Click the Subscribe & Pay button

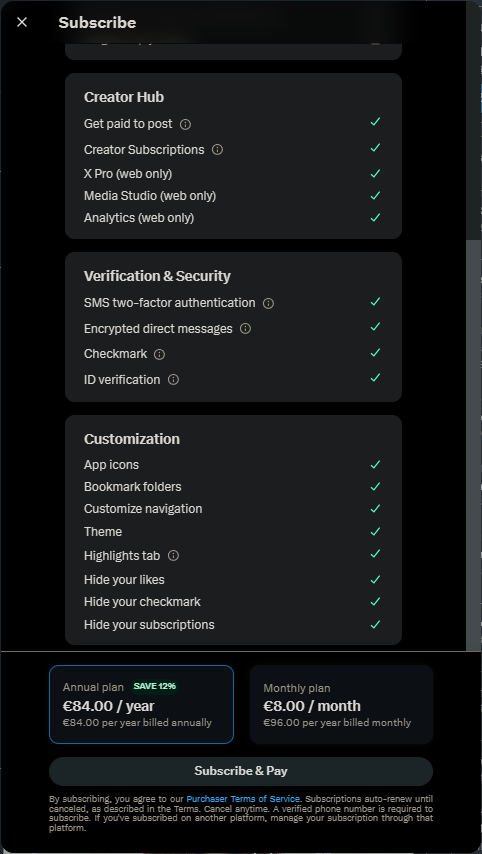click(241, 771)
